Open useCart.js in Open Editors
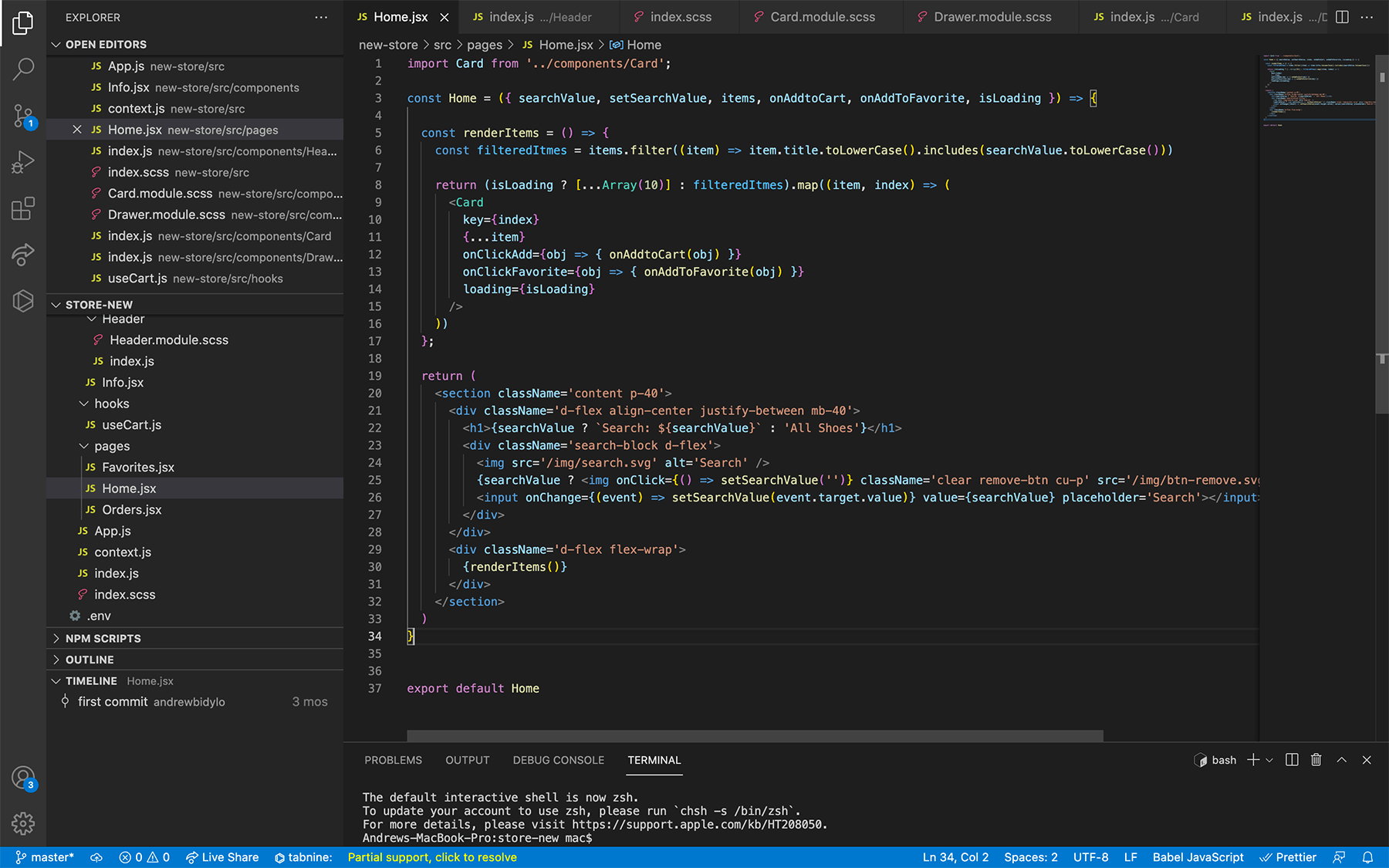This screenshot has width=1389, height=868. pyautogui.click(x=194, y=279)
